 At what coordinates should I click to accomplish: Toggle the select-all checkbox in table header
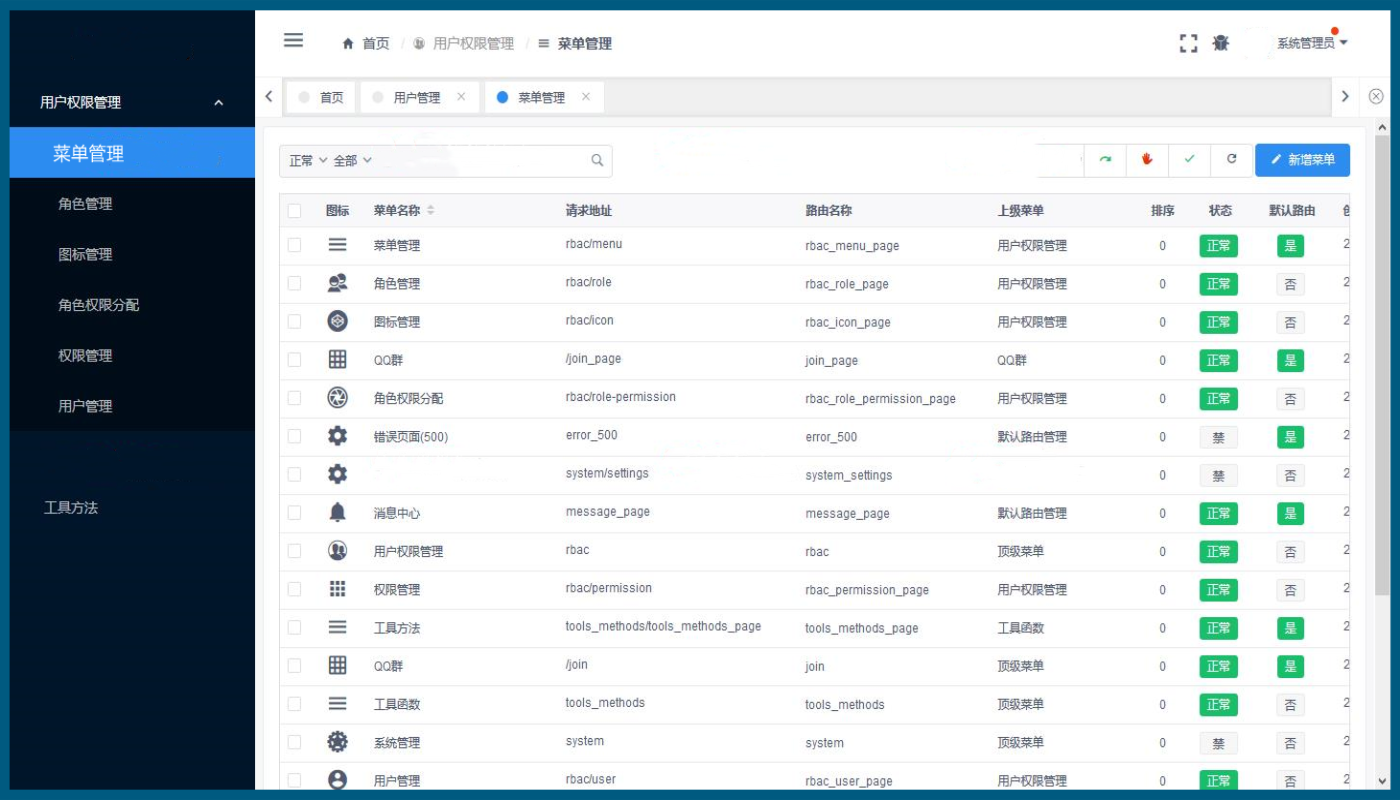point(294,211)
